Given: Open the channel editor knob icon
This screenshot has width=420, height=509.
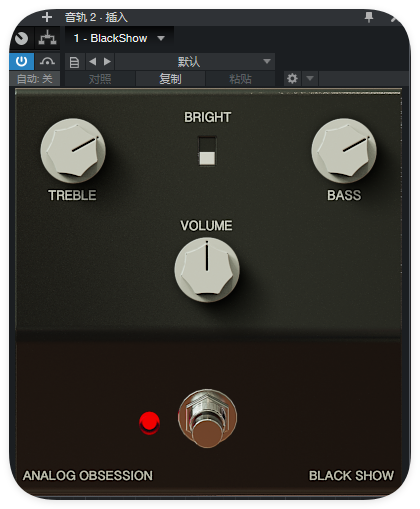Looking at the screenshot, I should [x=22, y=38].
